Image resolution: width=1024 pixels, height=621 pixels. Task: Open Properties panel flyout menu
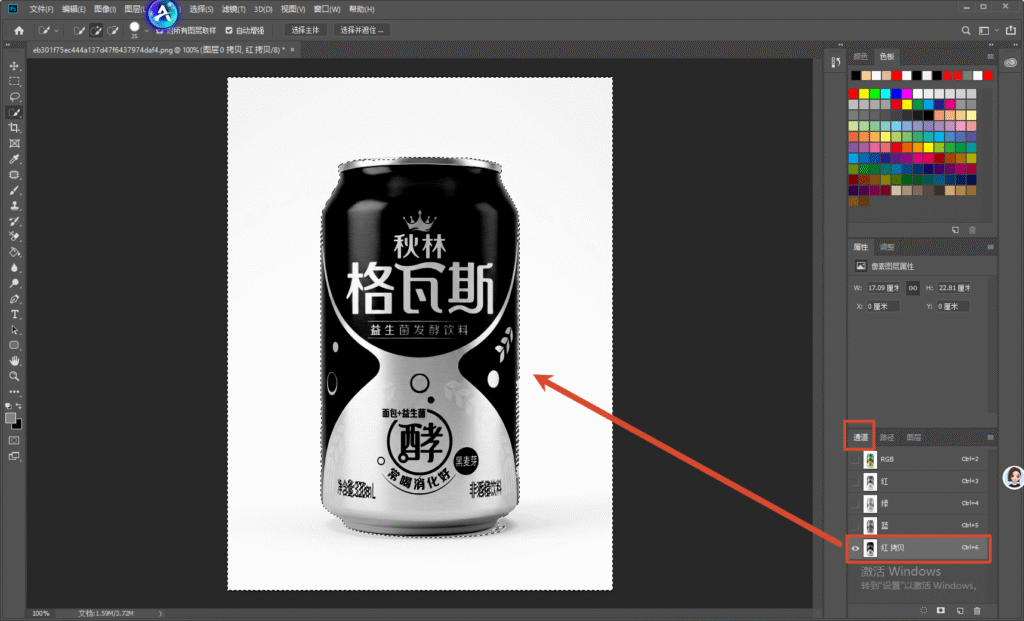(x=990, y=247)
